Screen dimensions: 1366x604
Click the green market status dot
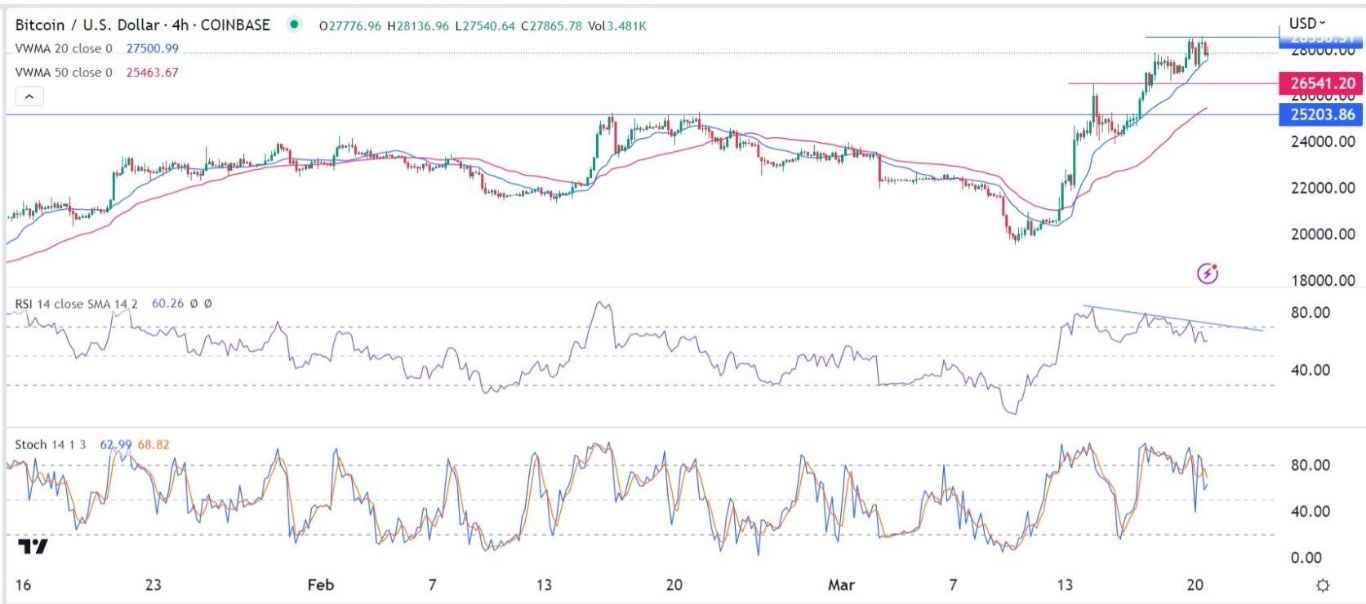pos(293,25)
